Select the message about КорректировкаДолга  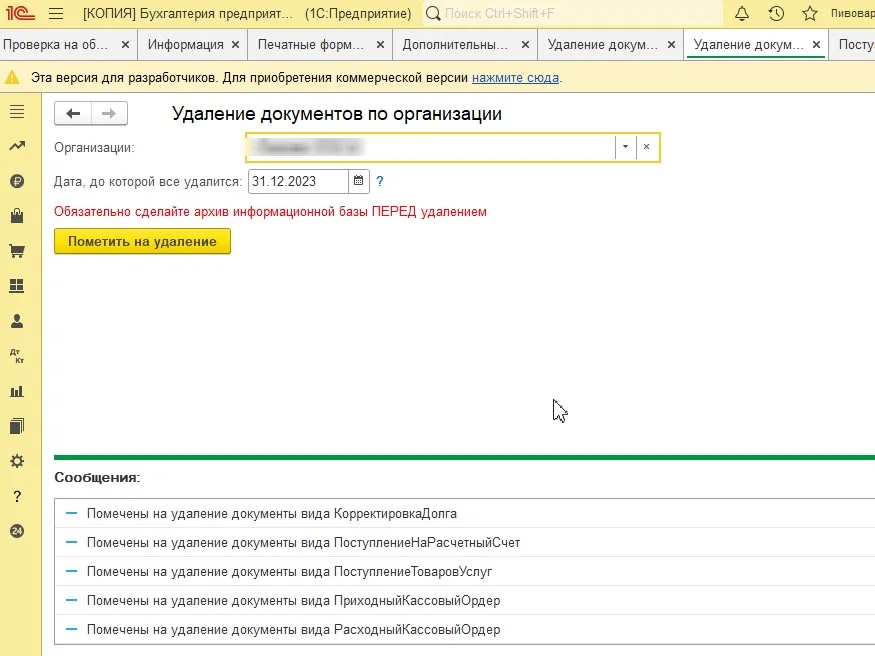click(464, 514)
